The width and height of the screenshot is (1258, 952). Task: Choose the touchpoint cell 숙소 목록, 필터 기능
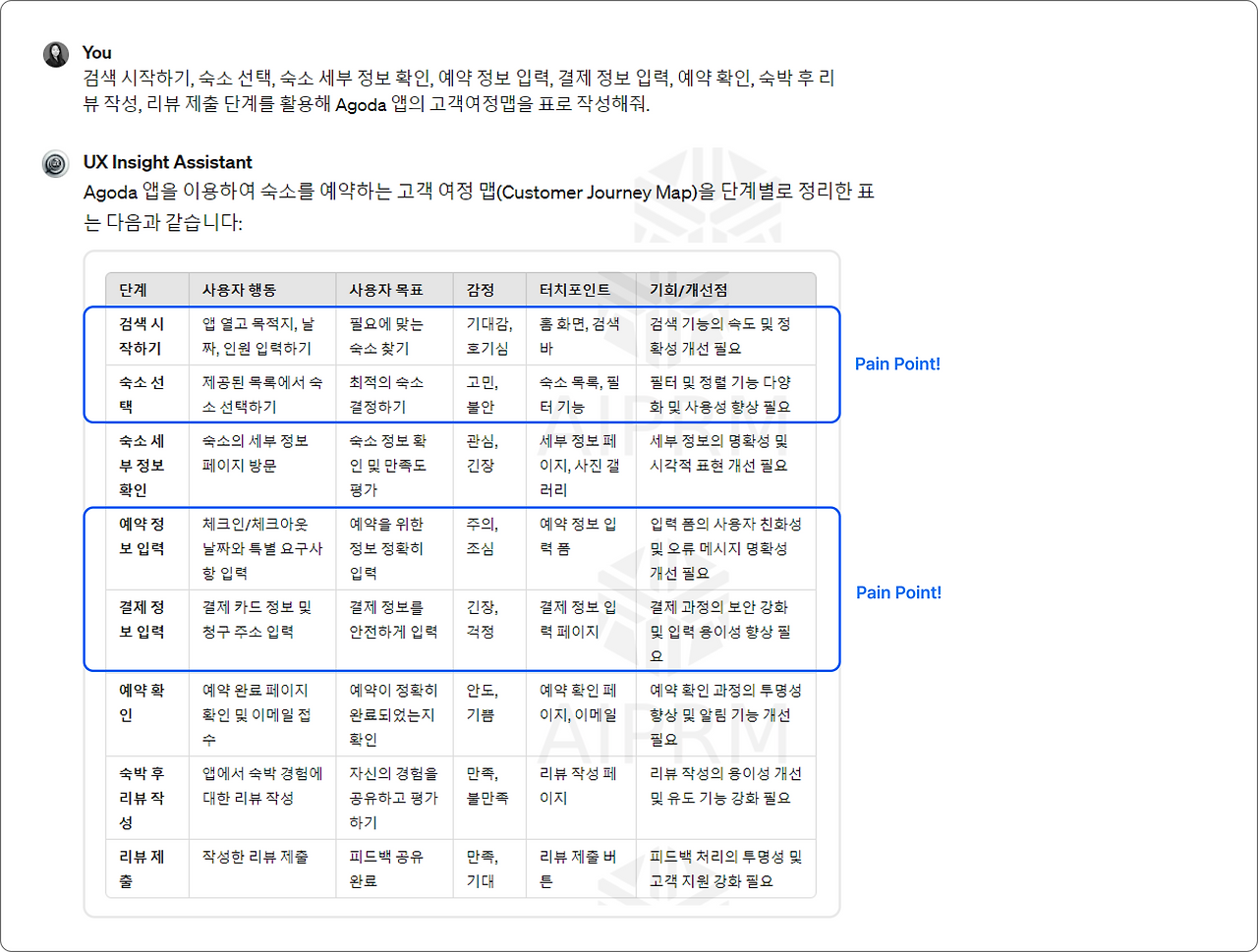coord(580,394)
